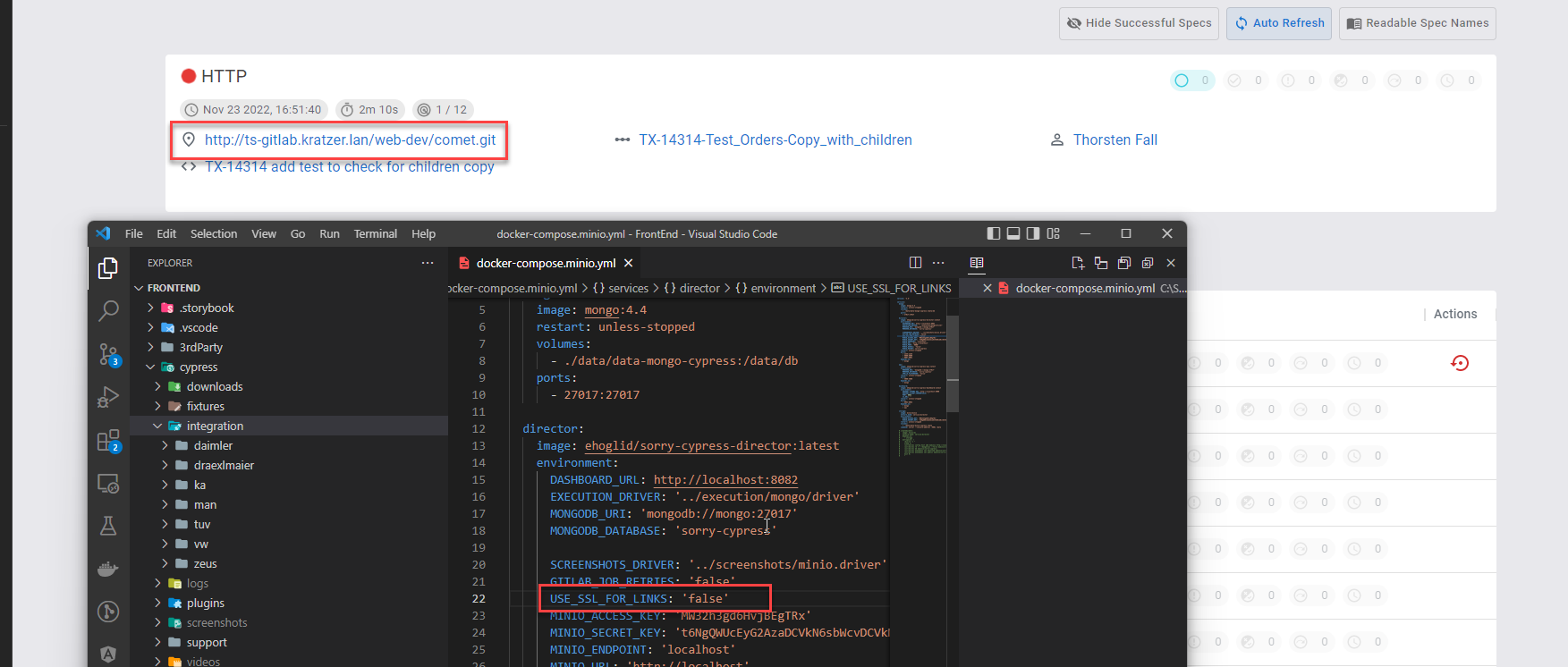Viewport: 1568px width, 667px height.
Task: Click the Save All icon
Action: pos(1124,263)
